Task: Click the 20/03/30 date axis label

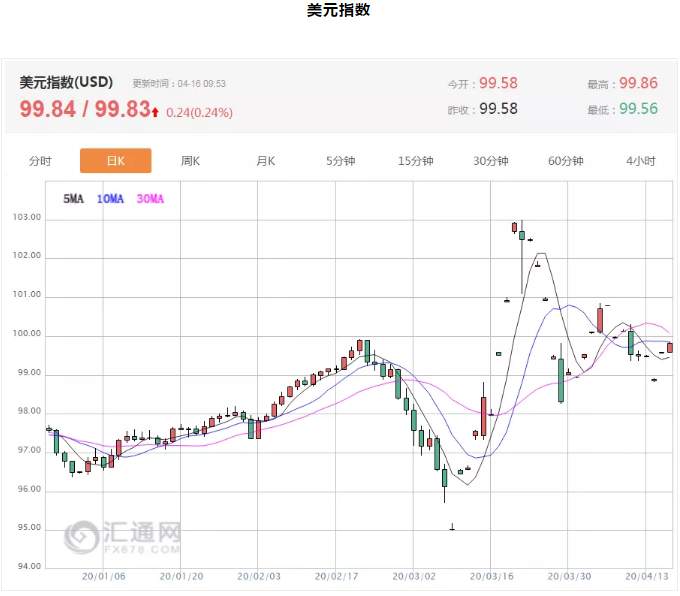Action: click(569, 576)
